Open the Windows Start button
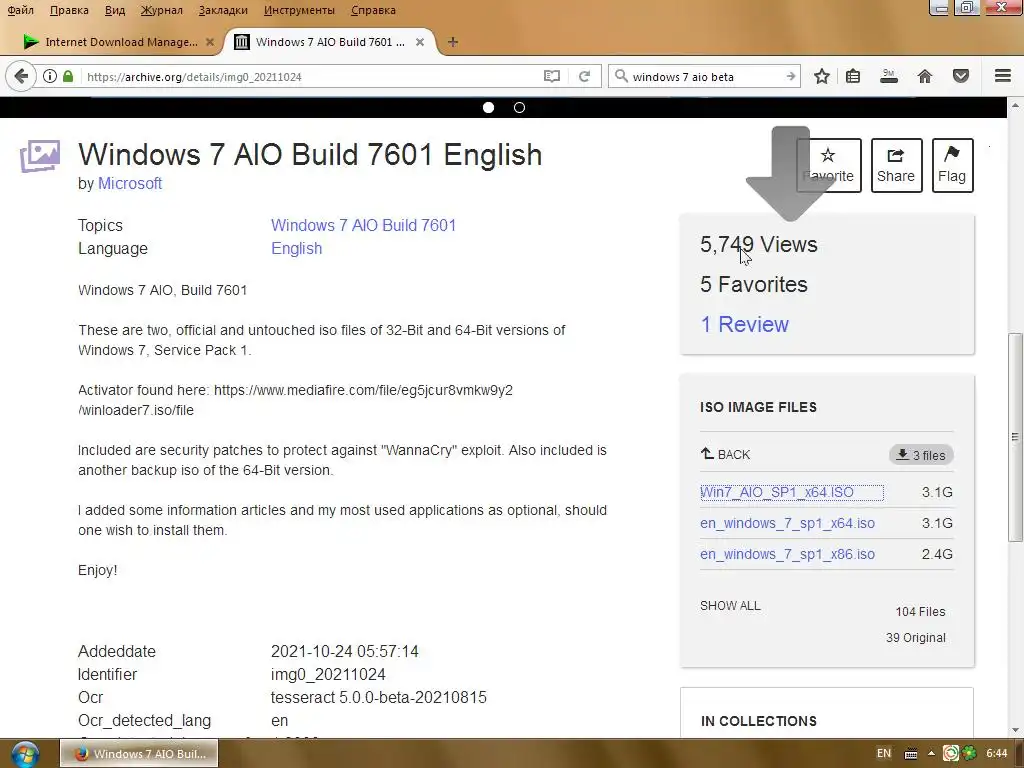Image resolution: width=1024 pixels, height=768 pixels. coord(24,754)
